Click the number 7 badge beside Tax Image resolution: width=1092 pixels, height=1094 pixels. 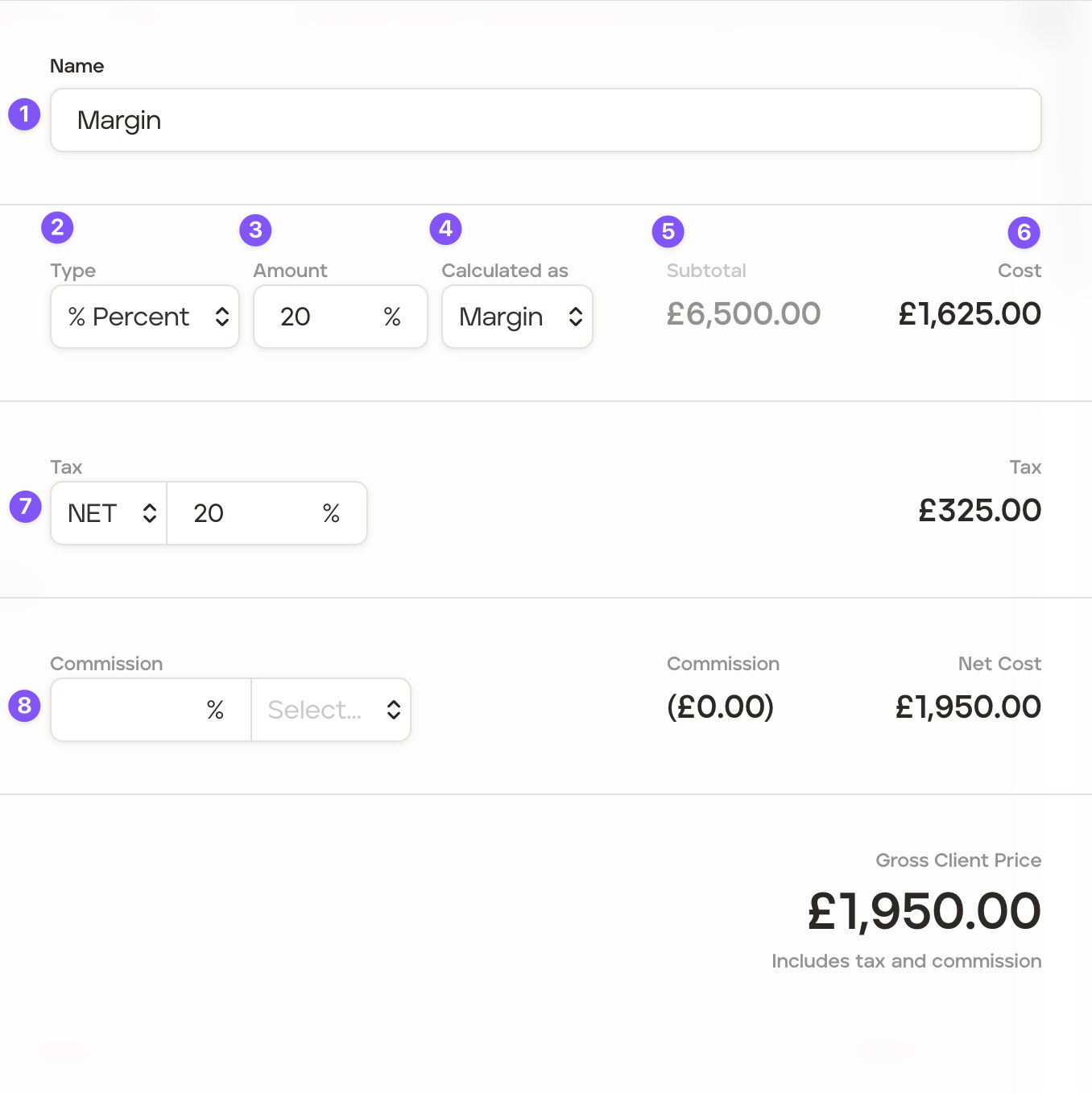[x=25, y=507]
